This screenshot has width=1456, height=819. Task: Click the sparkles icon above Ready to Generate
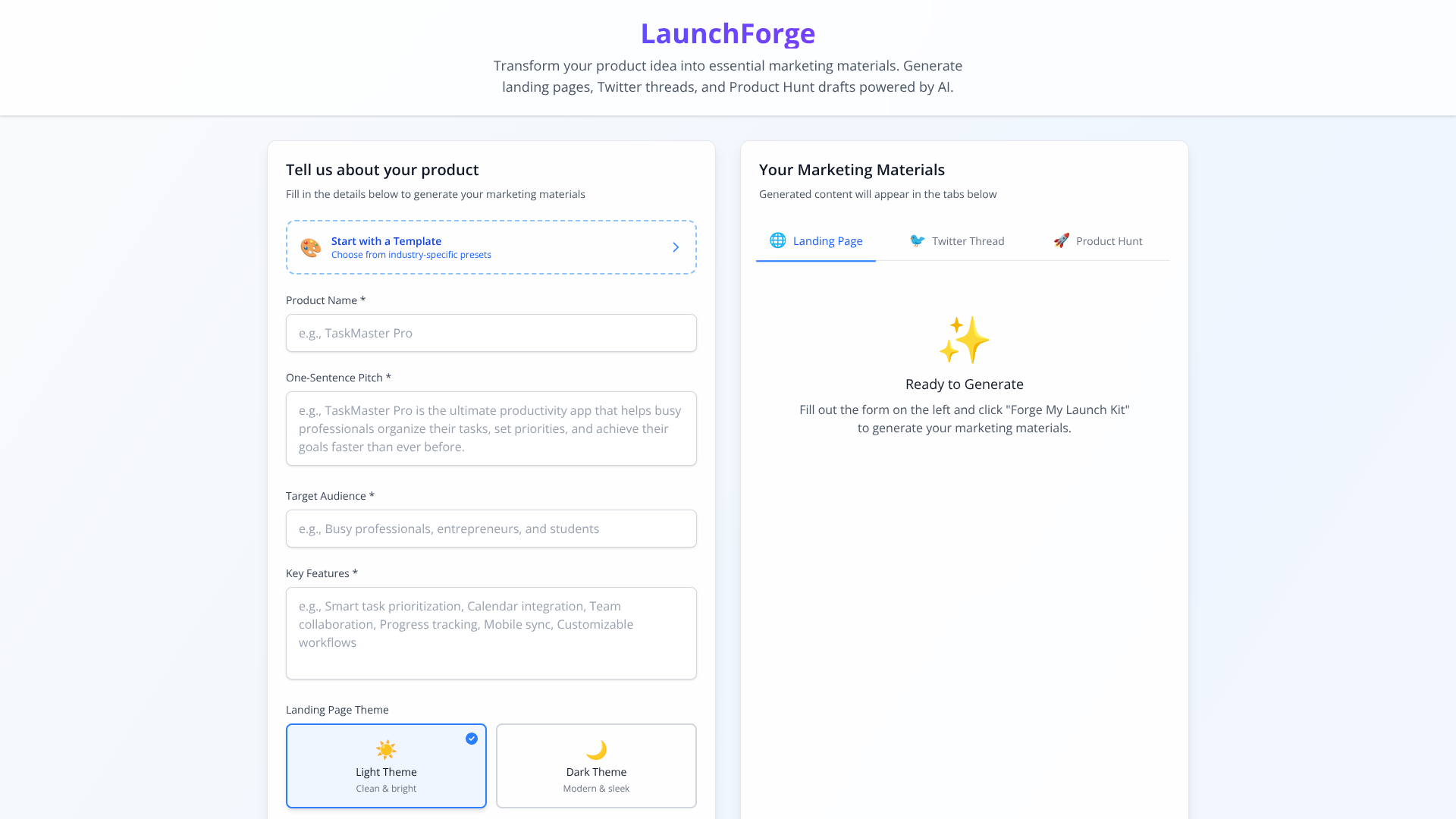[x=964, y=340]
